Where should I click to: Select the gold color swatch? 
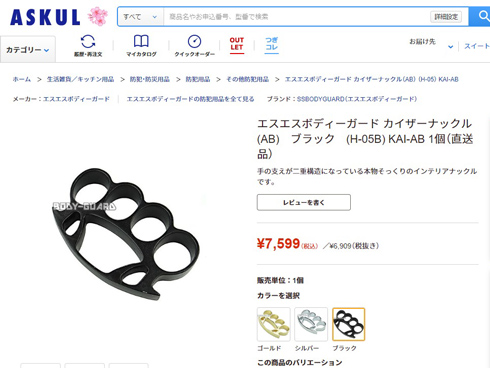274,324
